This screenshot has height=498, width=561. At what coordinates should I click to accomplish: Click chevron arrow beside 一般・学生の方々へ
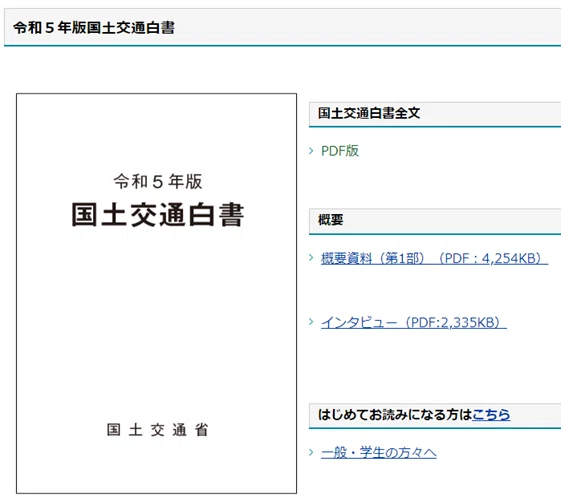[311, 453]
